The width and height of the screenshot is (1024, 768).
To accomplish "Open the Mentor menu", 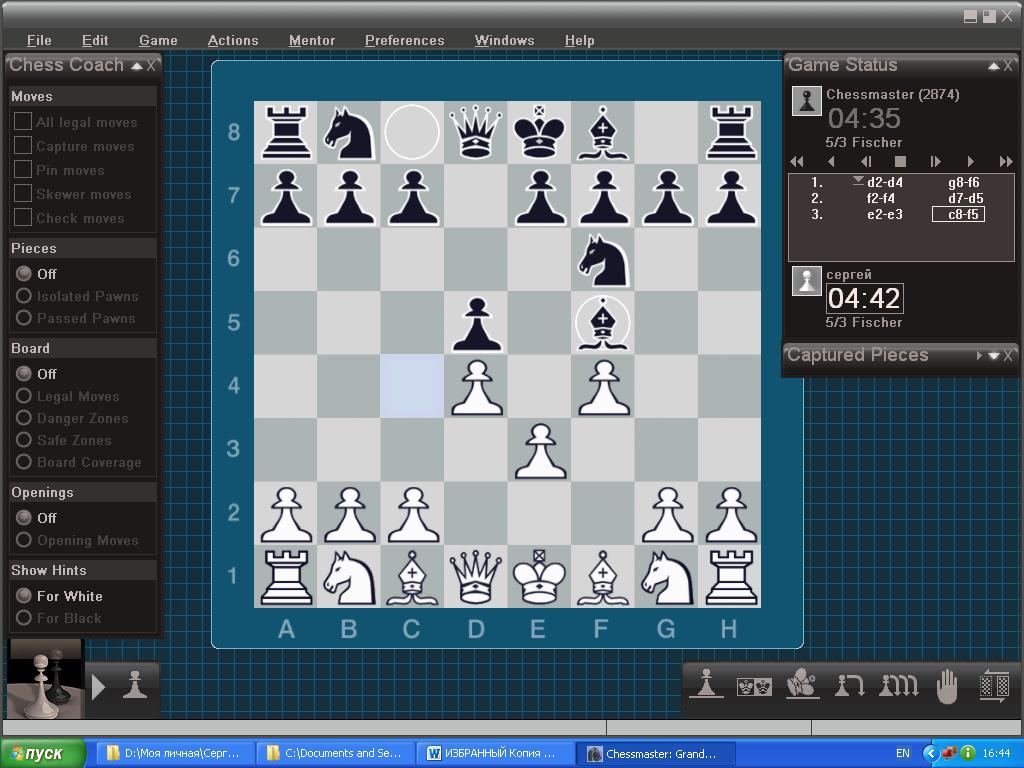I will [311, 40].
